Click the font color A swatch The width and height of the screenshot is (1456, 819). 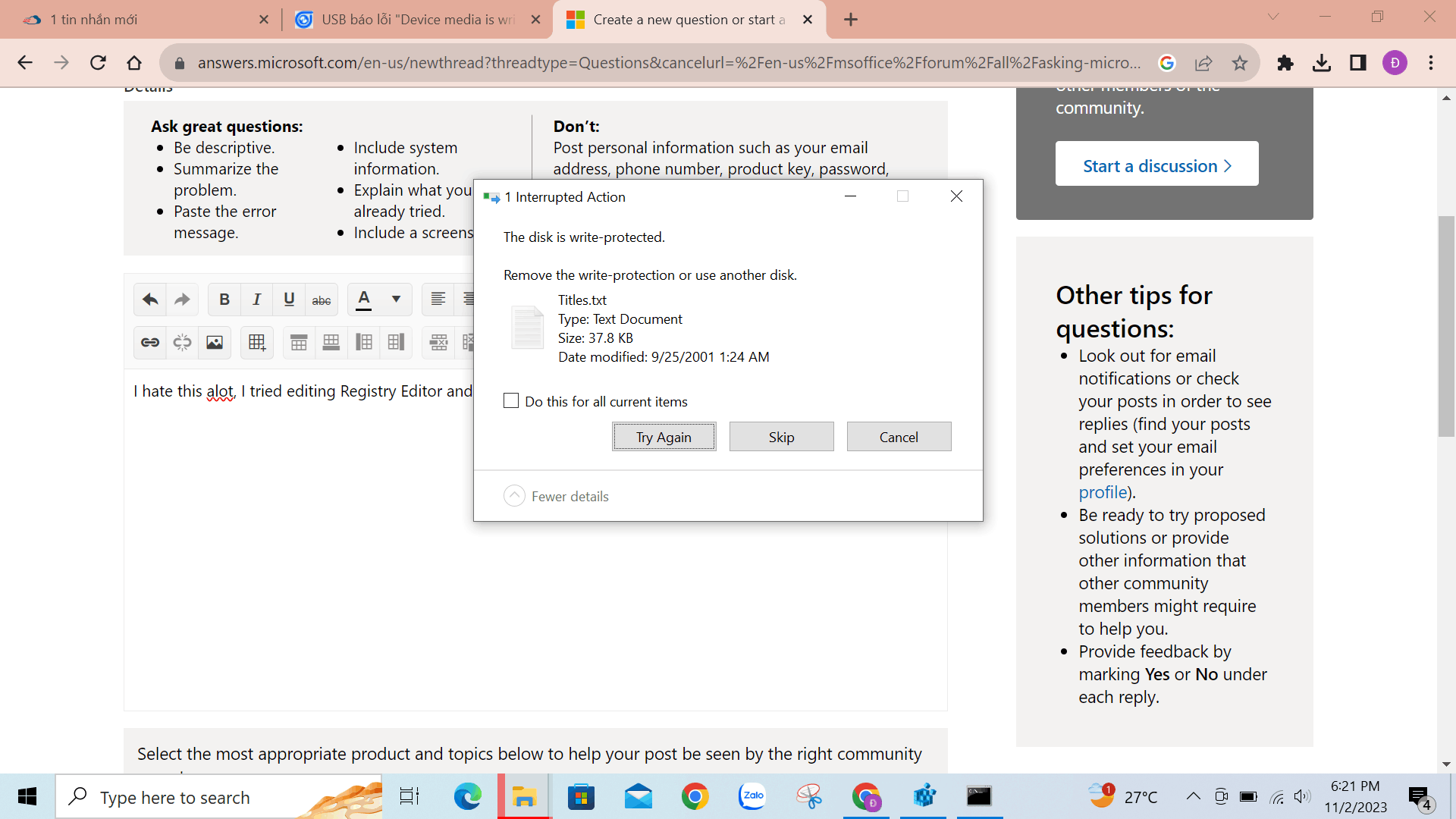(364, 300)
